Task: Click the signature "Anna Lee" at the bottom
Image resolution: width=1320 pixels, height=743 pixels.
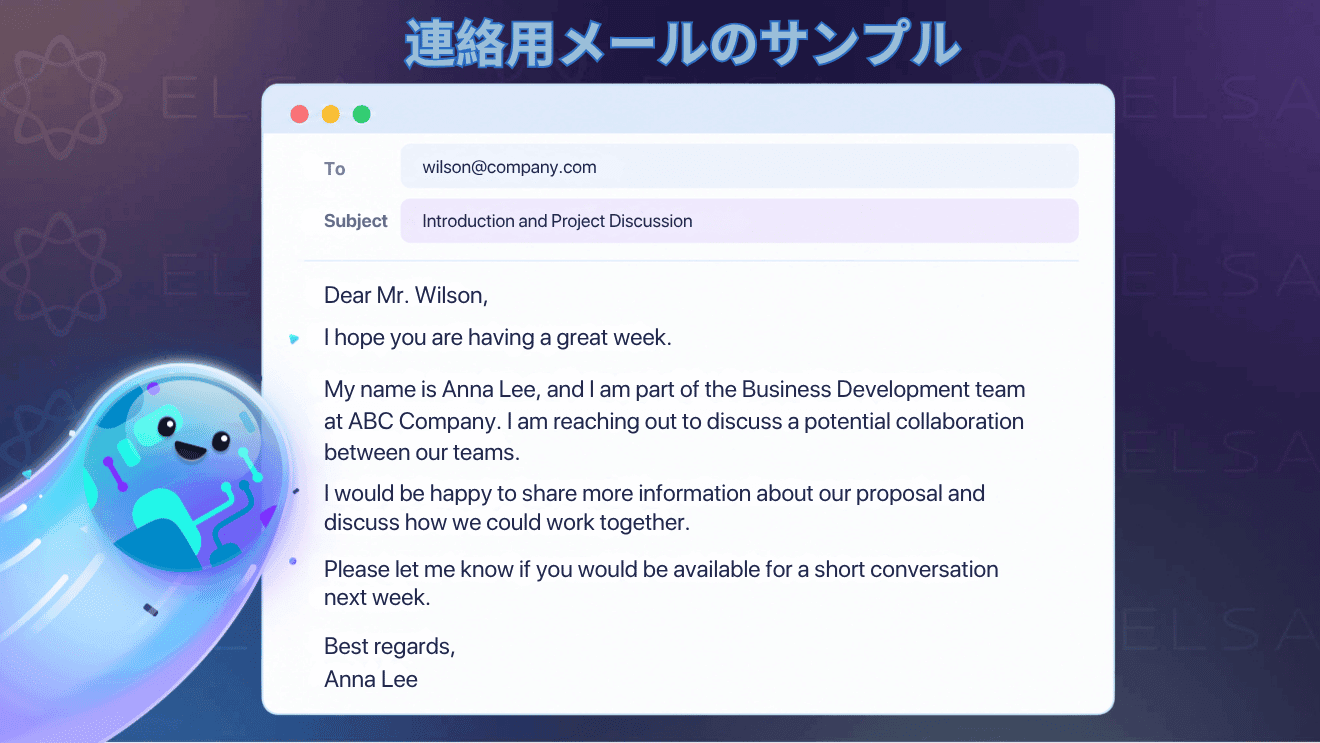Action: 371,680
